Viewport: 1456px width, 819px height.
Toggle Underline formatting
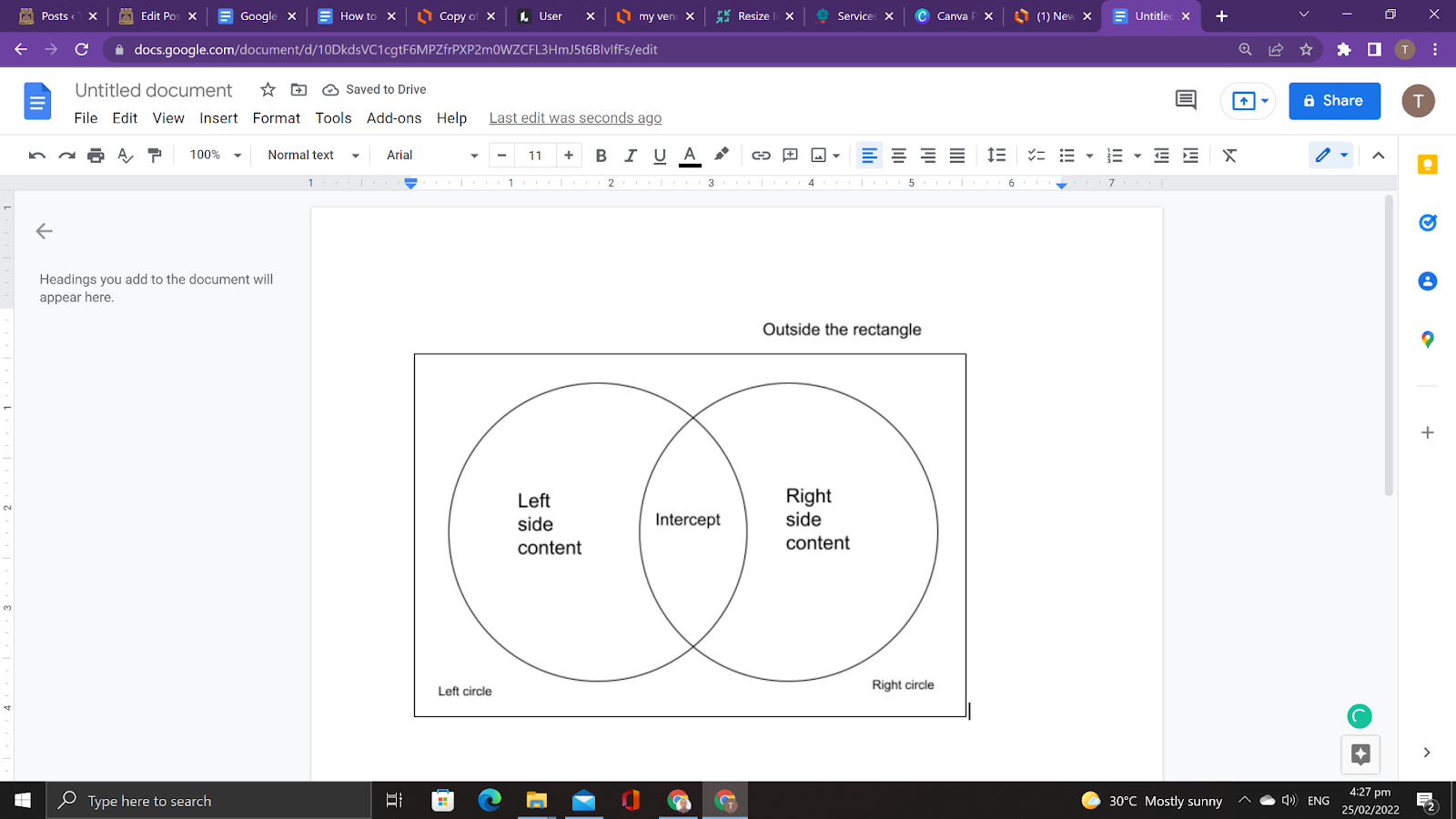[x=660, y=156]
